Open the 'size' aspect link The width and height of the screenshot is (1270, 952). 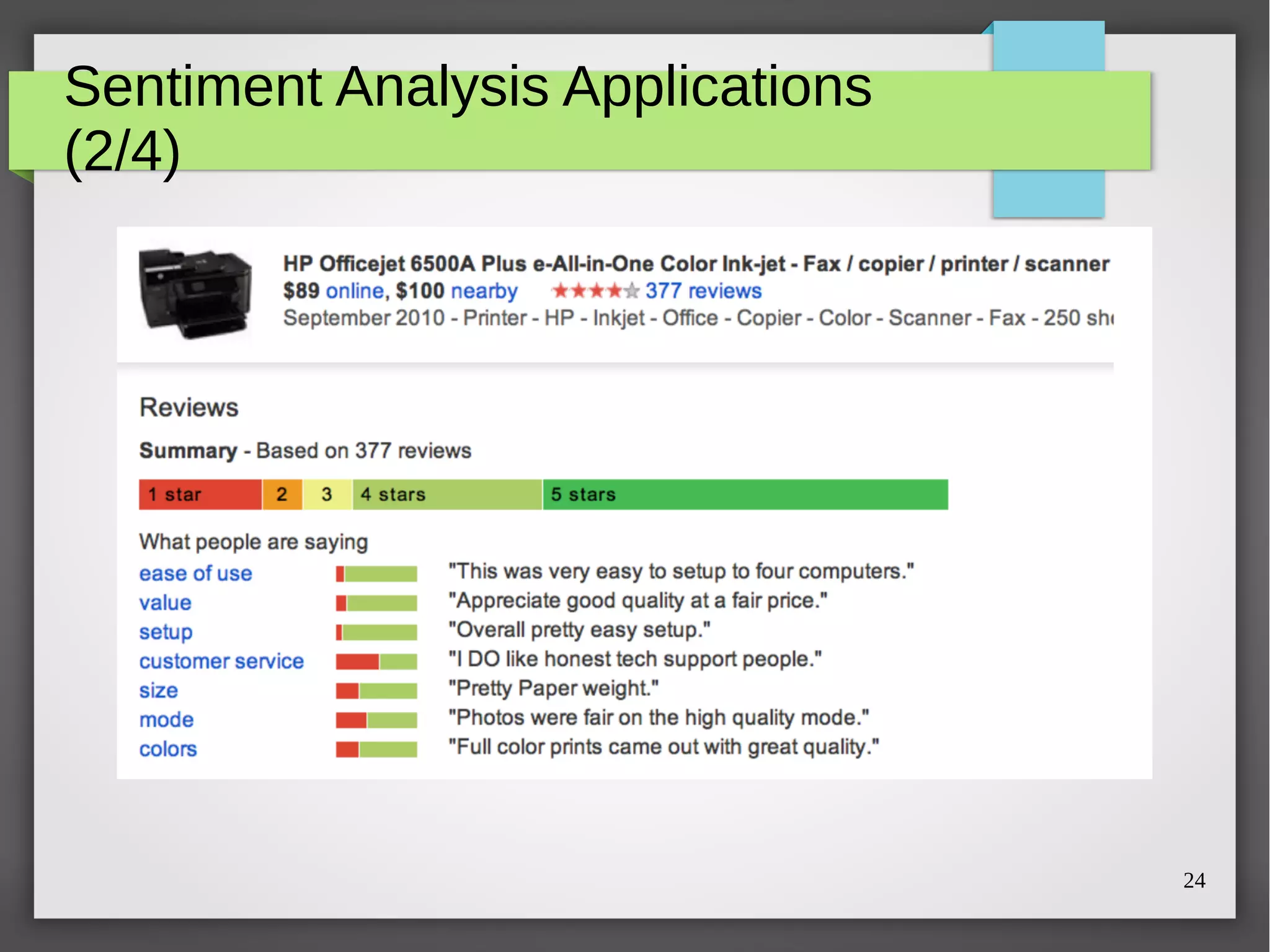[x=158, y=690]
